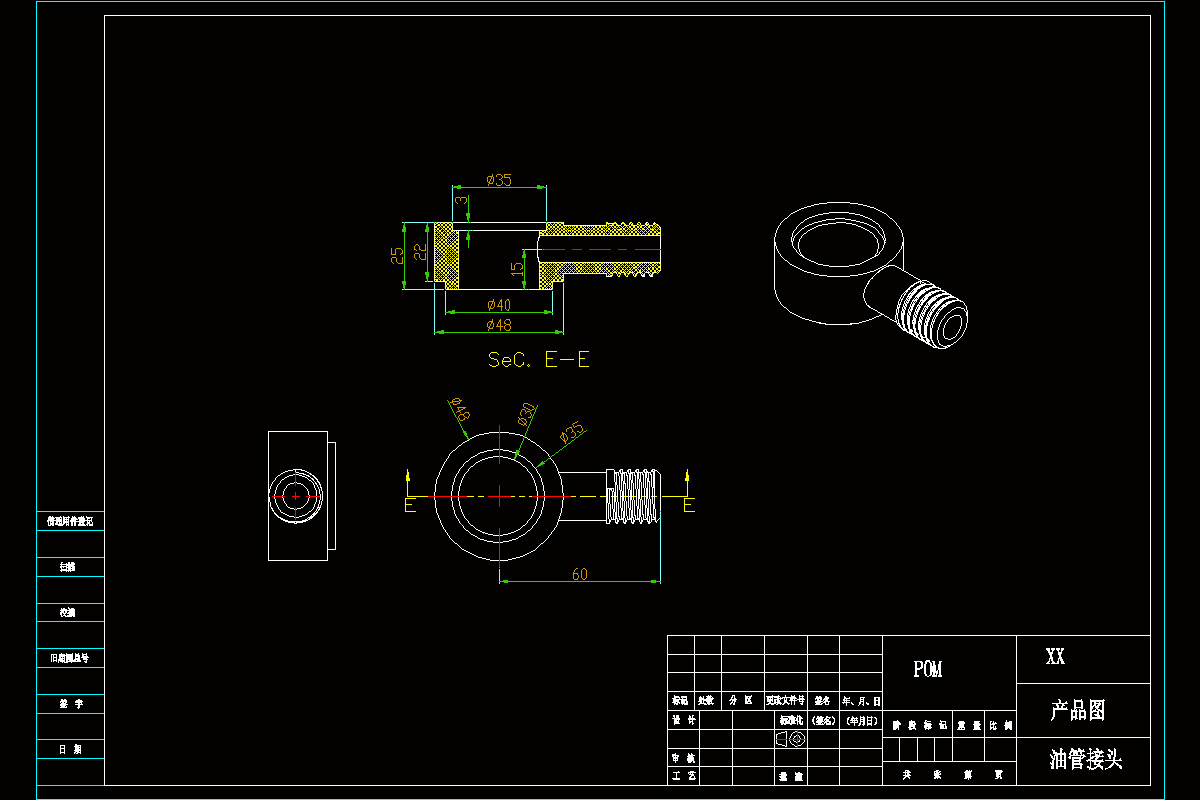1200x800 pixels.
Task: Select the ø40 dimension in section view
Action: 498,304
